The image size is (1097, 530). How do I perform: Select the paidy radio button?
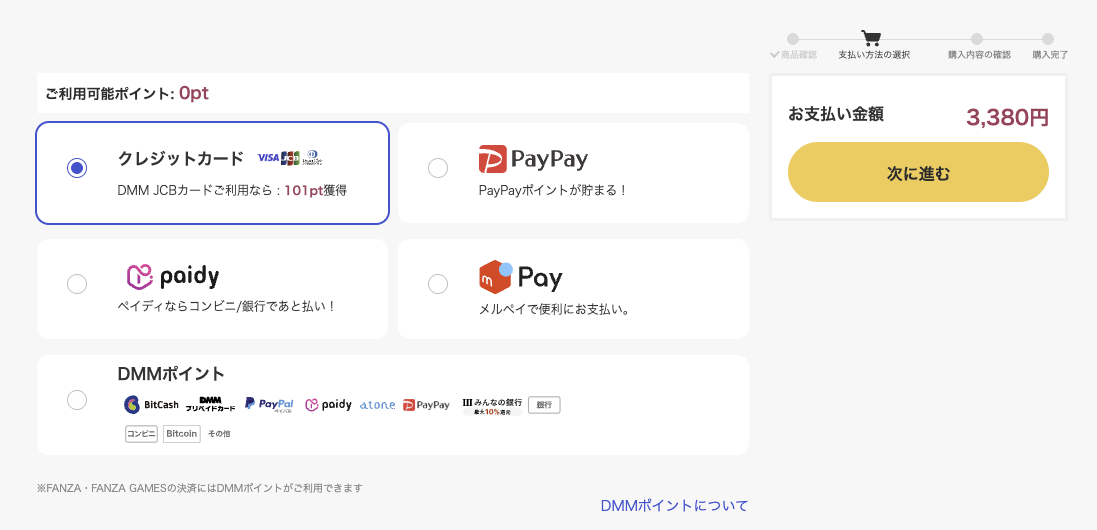(77, 284)
